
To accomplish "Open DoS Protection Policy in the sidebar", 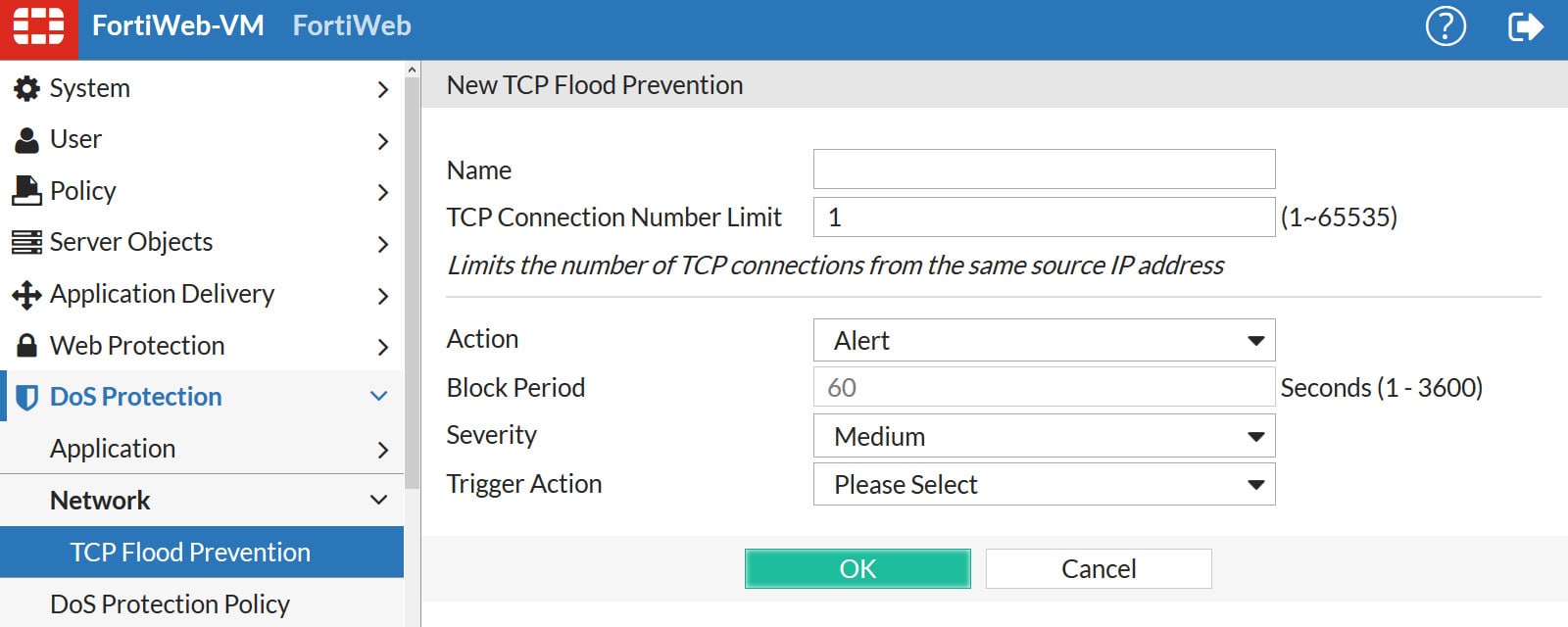I will pyautogui.click(x=171, y=603).
